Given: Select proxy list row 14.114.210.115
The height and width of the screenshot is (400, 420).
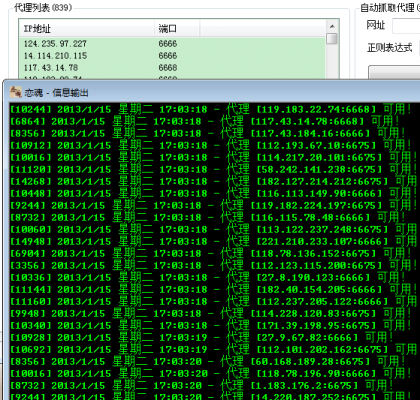Looking at the screenshot, I should point(172,56).
